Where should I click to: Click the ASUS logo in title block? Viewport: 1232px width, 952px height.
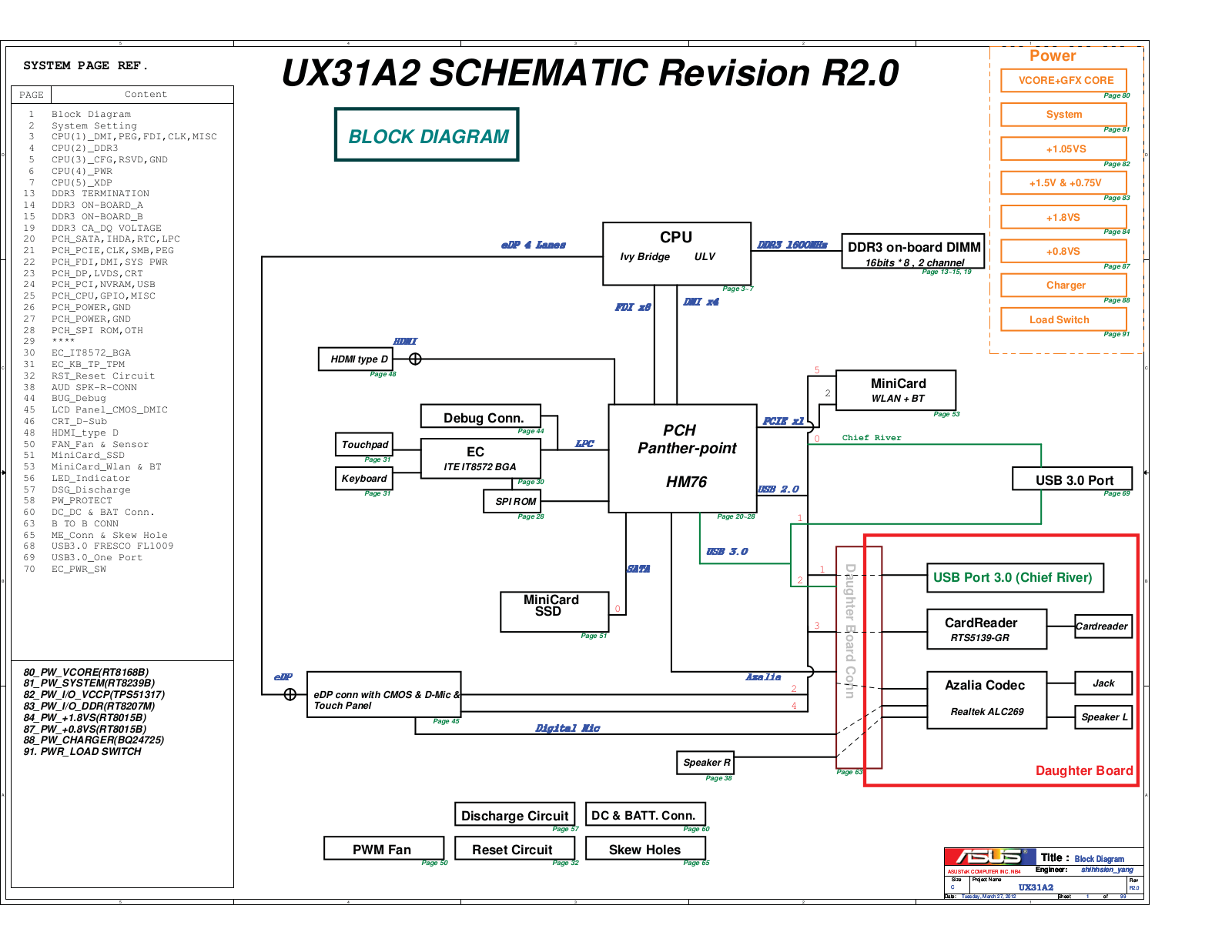pos(989,857)
